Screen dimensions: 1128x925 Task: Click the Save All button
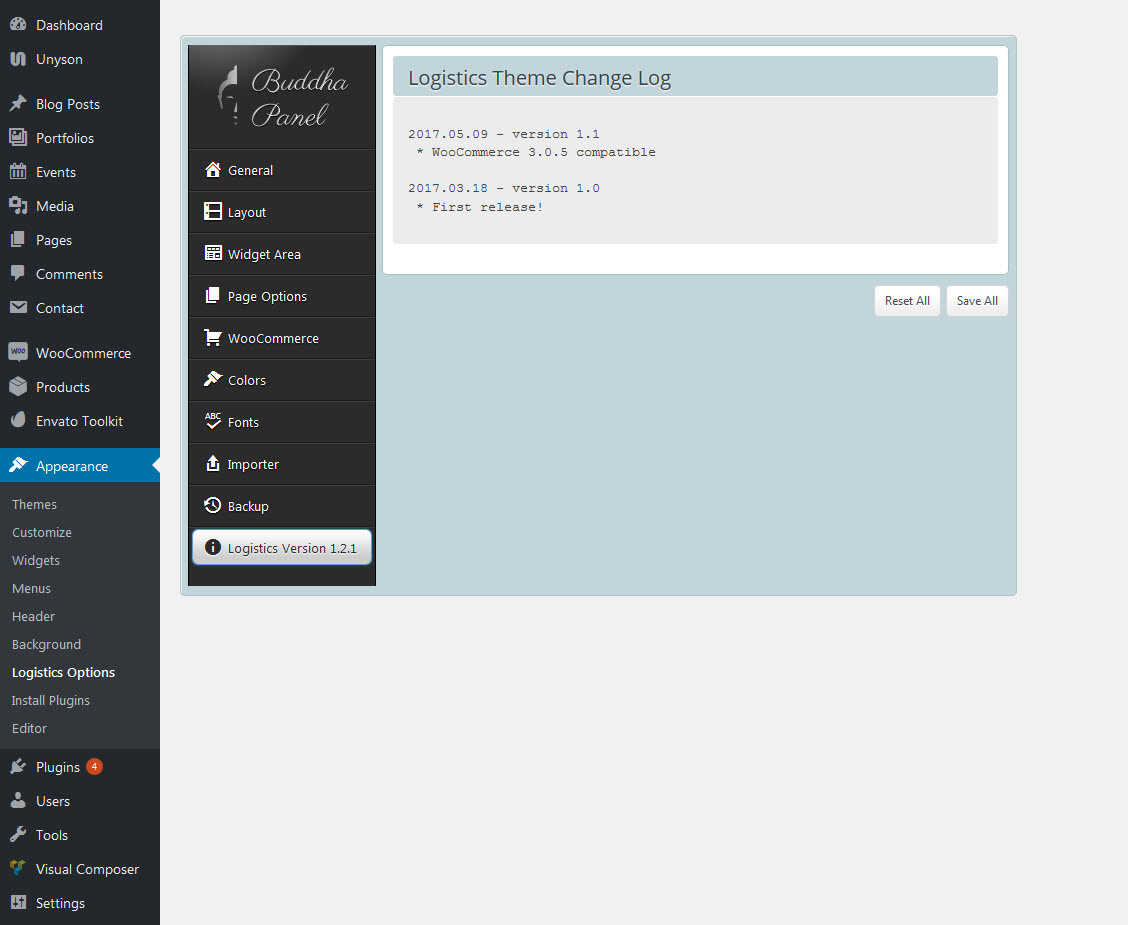click(977, 301)
